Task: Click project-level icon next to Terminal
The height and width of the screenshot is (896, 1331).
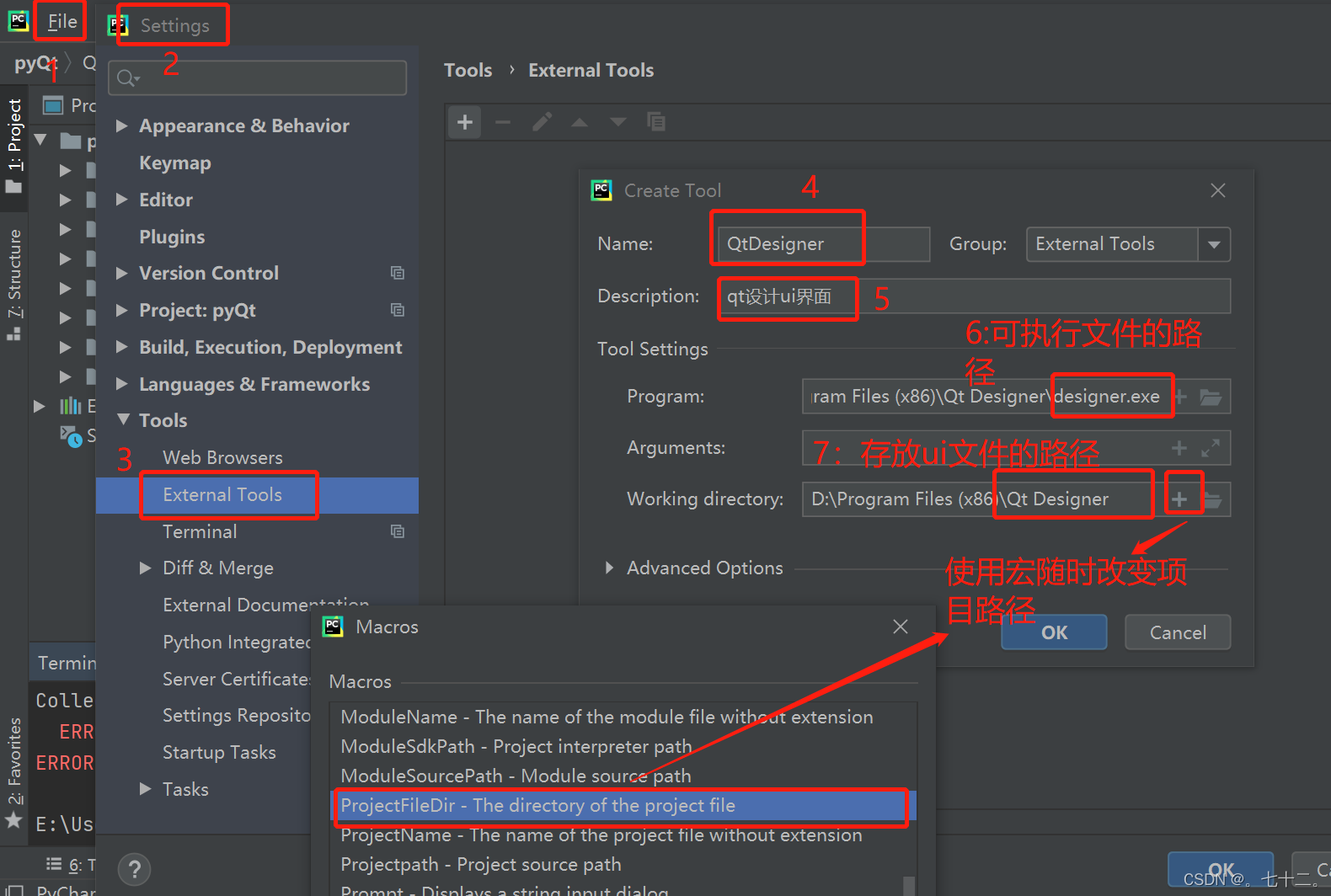Action: 398,531
